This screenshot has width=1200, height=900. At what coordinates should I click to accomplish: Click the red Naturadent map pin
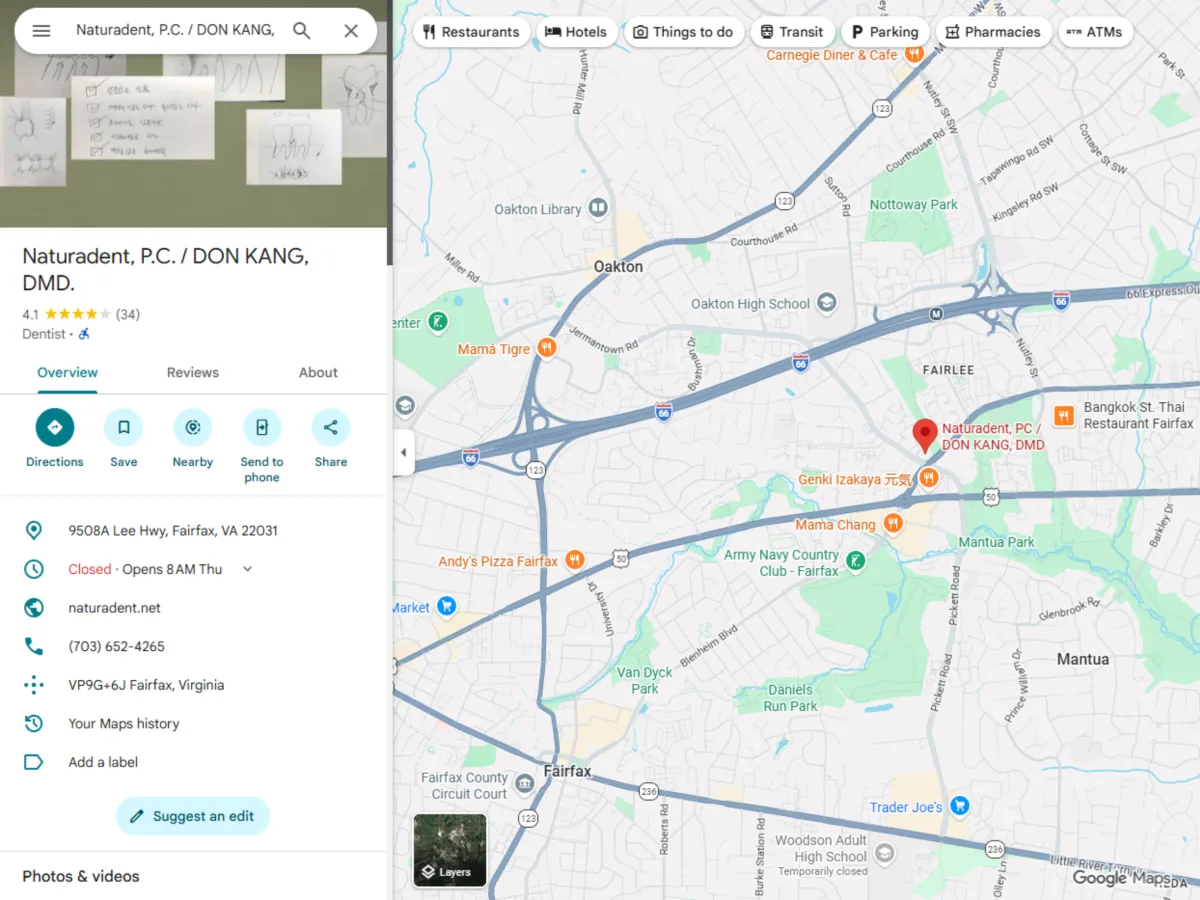coord(925,435)
